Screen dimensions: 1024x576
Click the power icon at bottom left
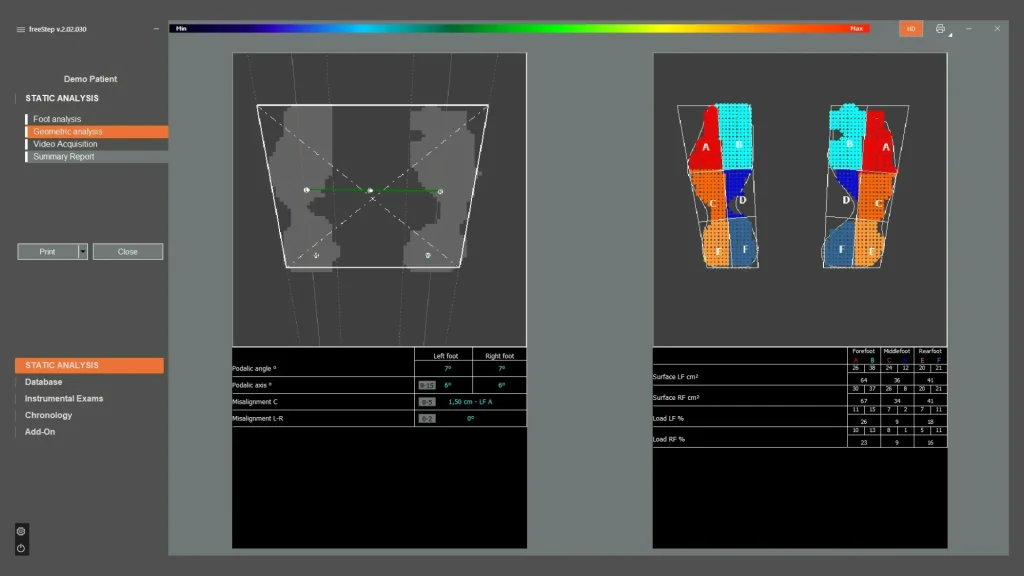click(21, 548)
